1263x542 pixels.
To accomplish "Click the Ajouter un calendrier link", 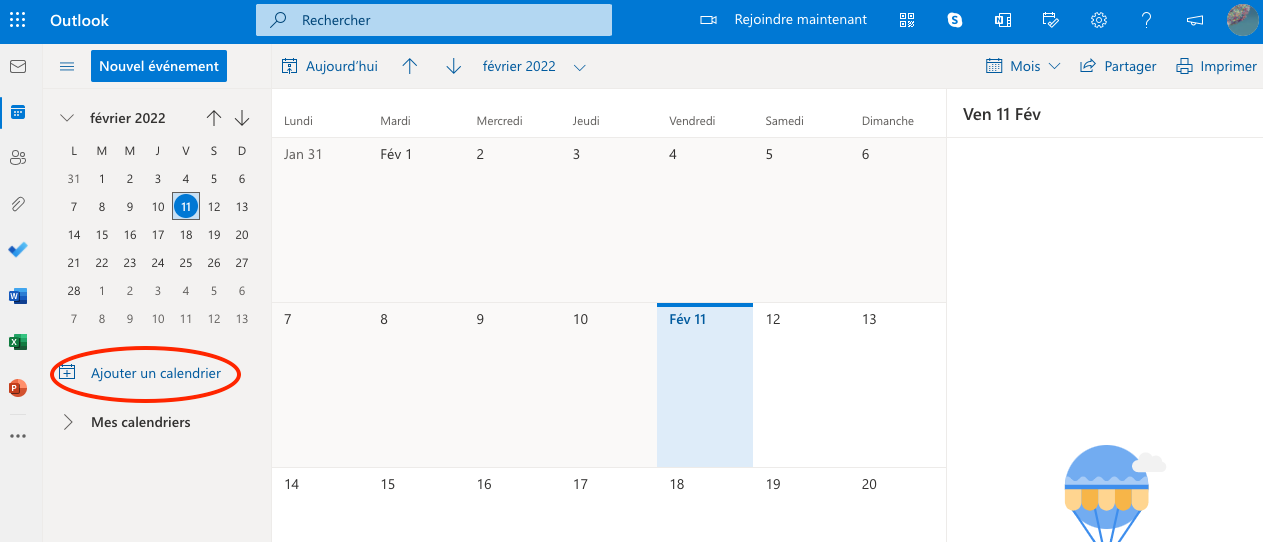I will pyautogui.click(x=155, y=374).
